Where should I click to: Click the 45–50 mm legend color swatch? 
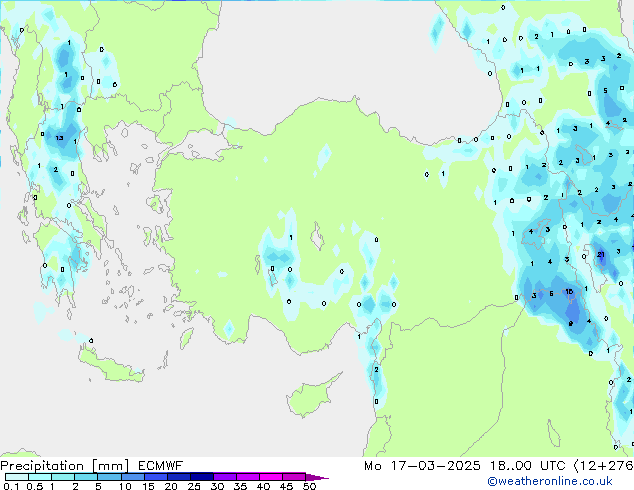pyautogui.click(x=294, y=477)
